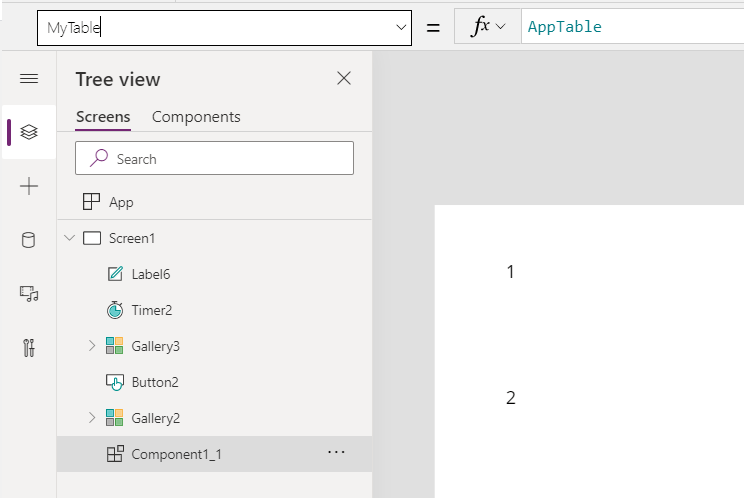
Task: Open the MyTable property dropdown
Action: click(401, 28)
